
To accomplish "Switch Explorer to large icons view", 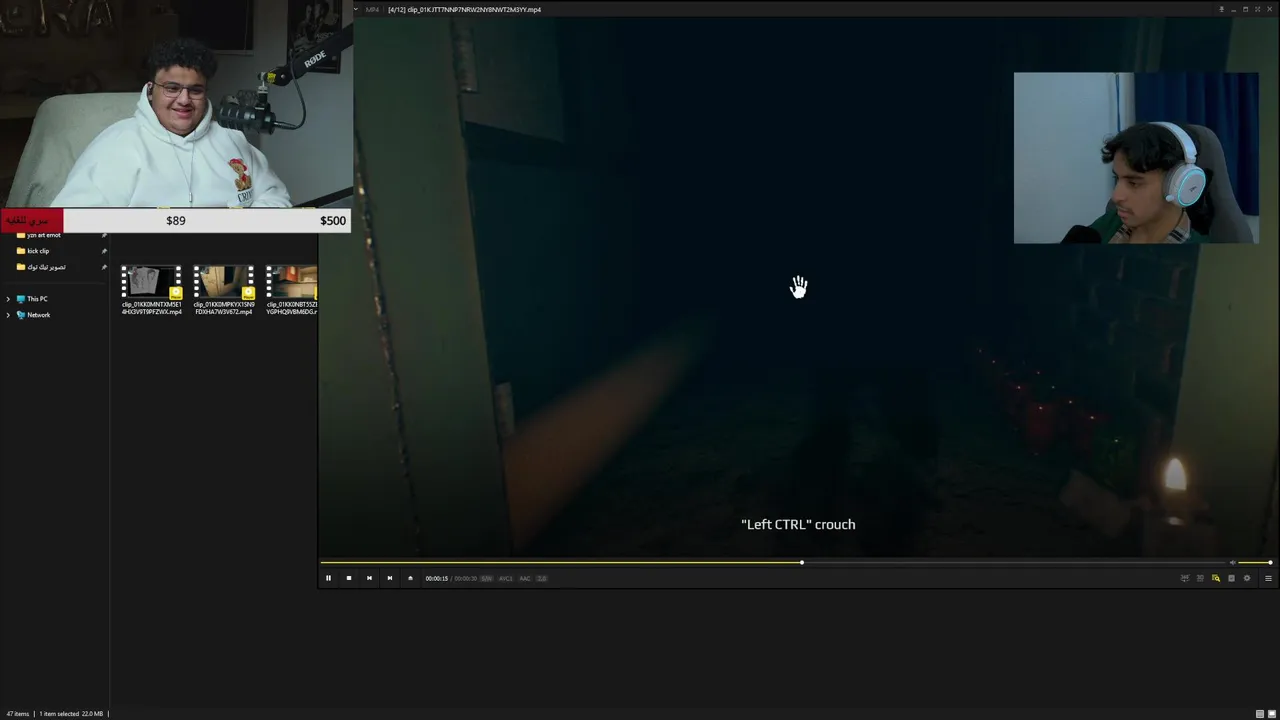I will point(1271,714).
